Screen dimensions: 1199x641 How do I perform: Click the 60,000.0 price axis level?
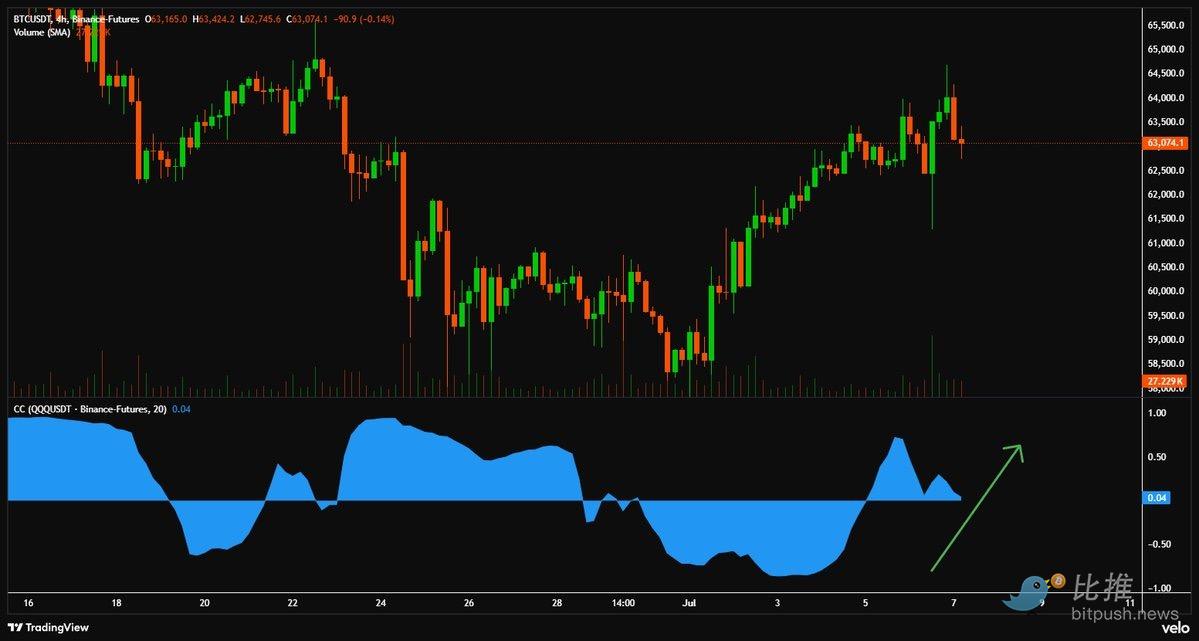1165,291
